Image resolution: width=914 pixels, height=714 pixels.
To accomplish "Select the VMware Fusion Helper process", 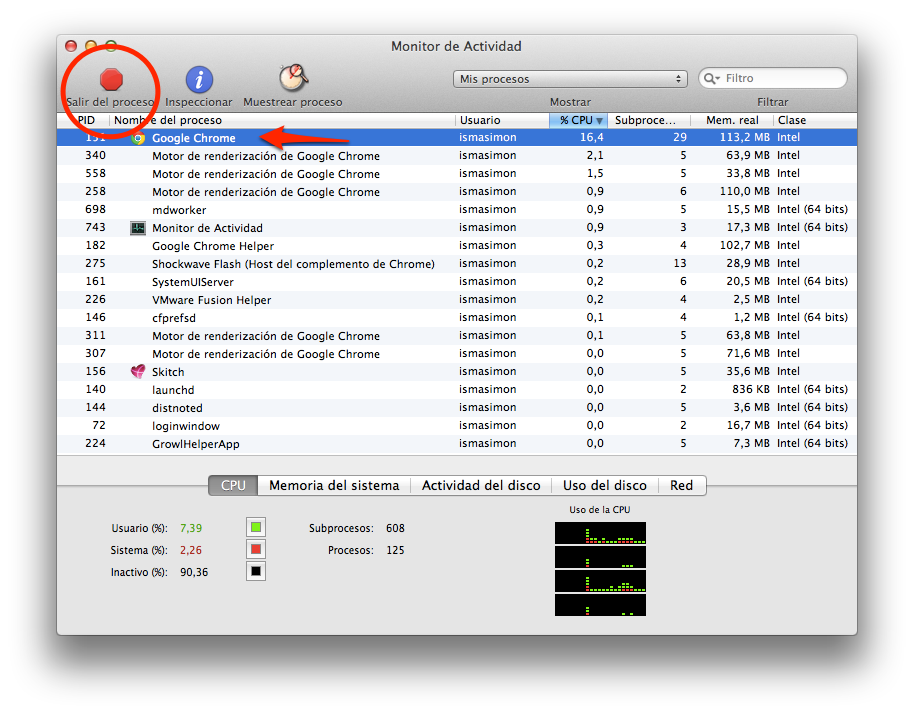I will coord(457,300).
